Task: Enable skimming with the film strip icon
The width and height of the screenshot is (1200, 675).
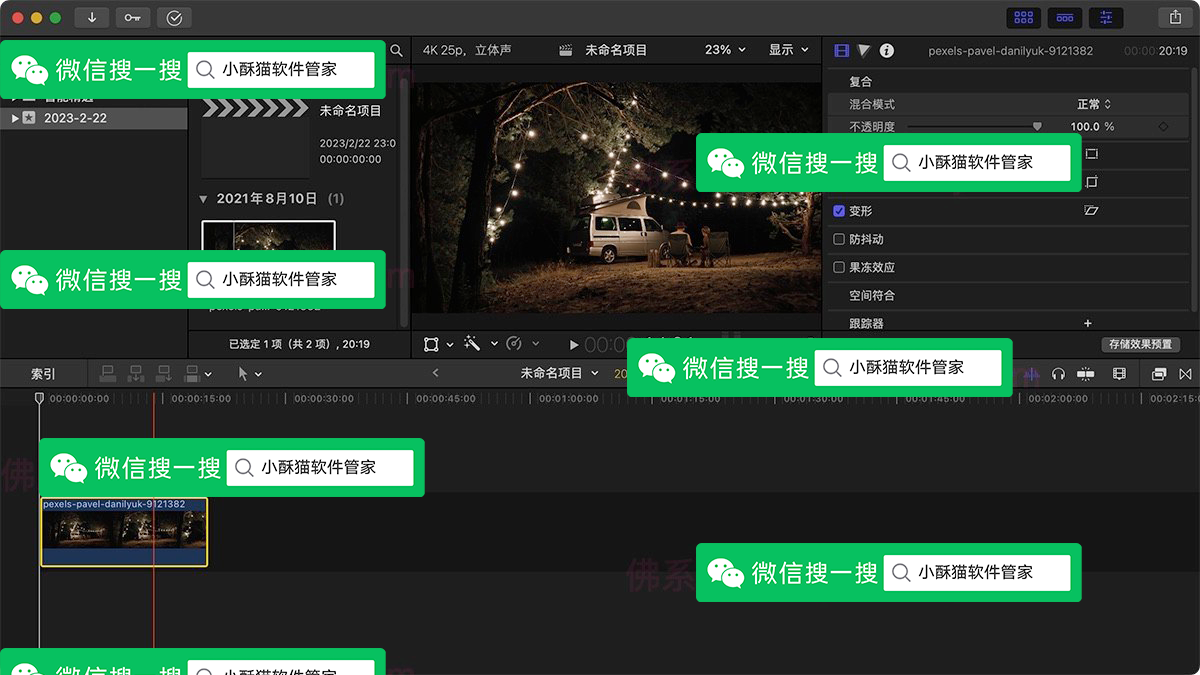Action: click(x=1120, y=373)
